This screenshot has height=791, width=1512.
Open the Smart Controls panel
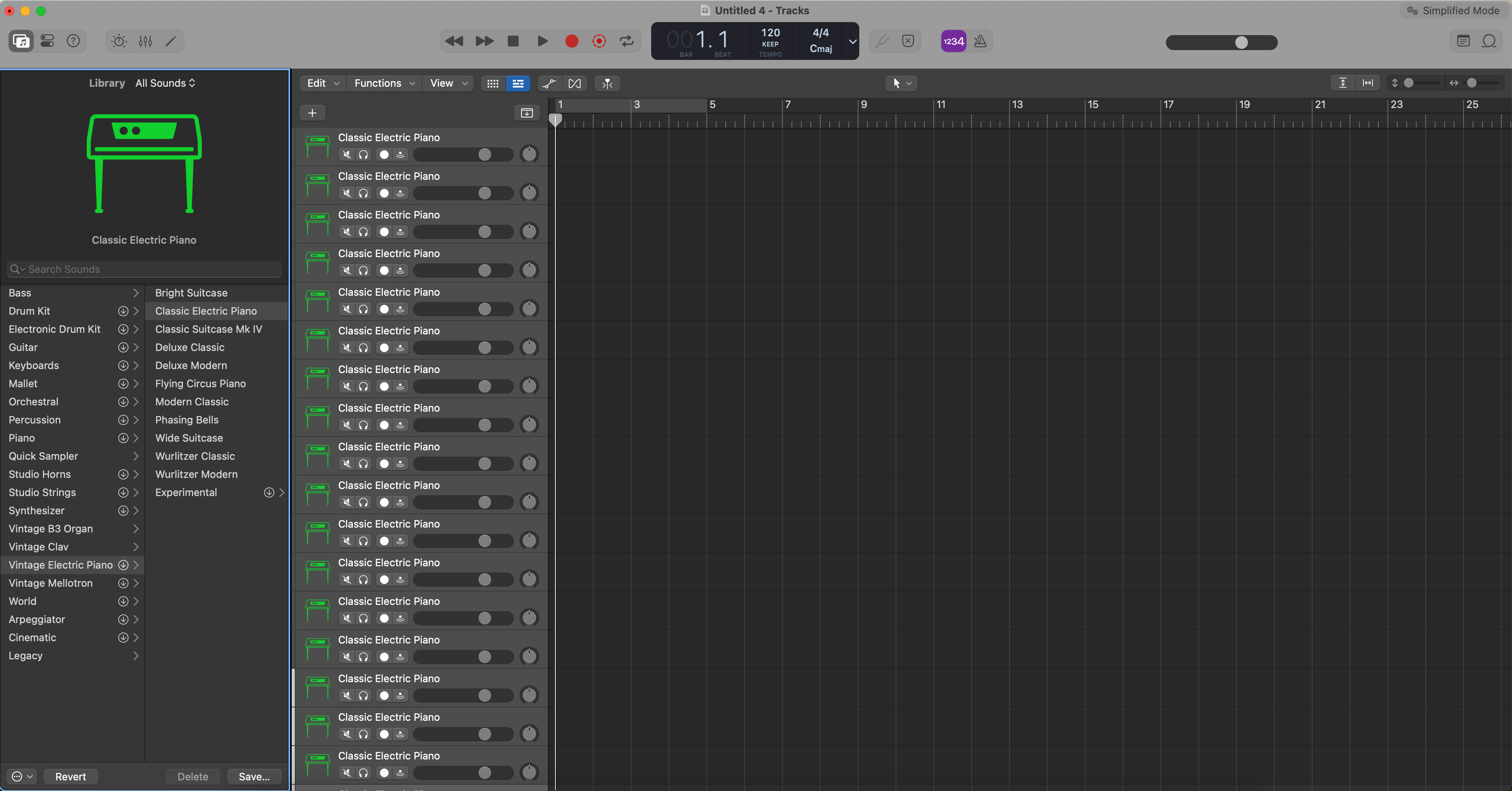(x=119, y=41)
